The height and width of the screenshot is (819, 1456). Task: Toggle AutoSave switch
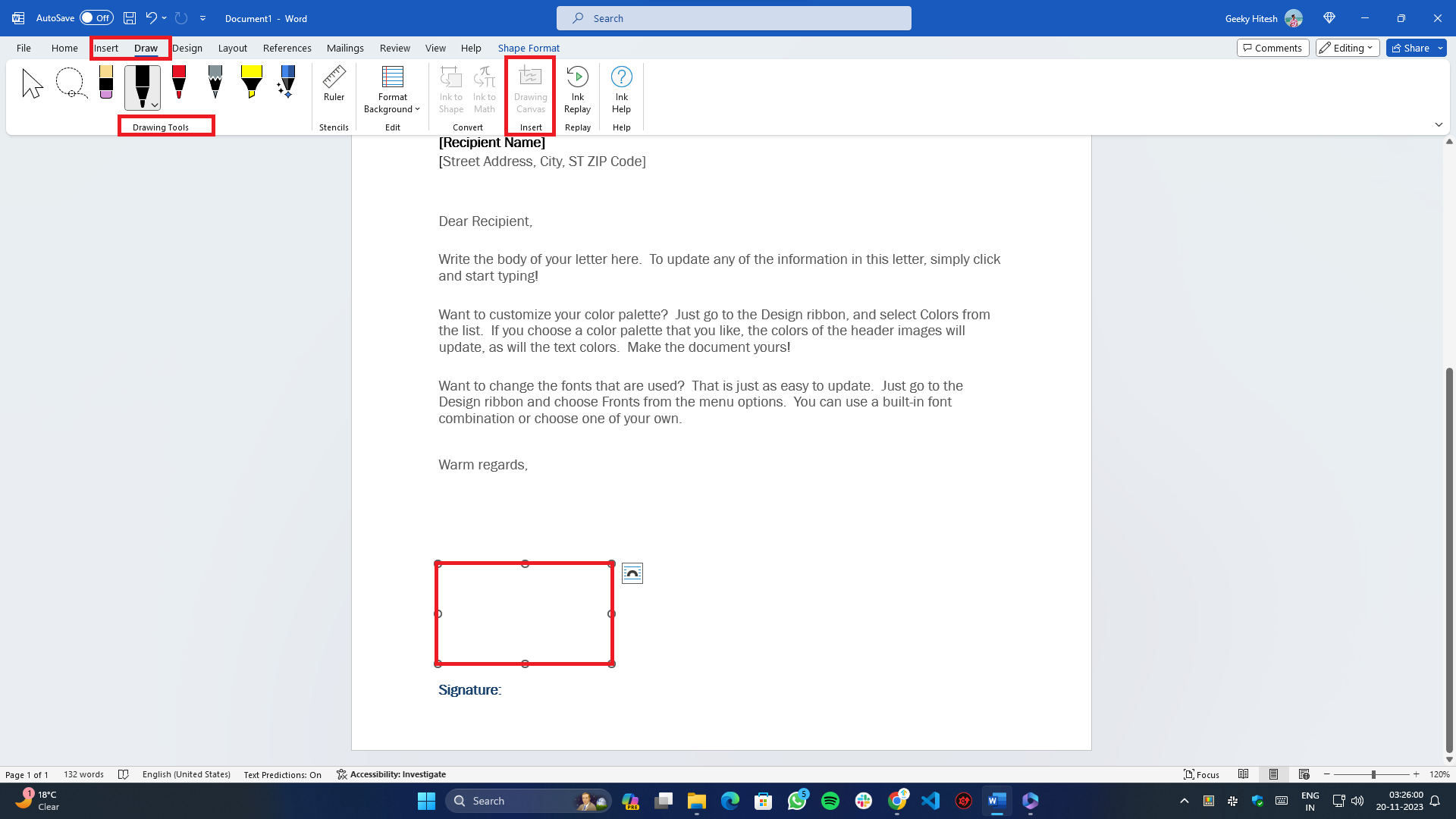pos(96,18)
